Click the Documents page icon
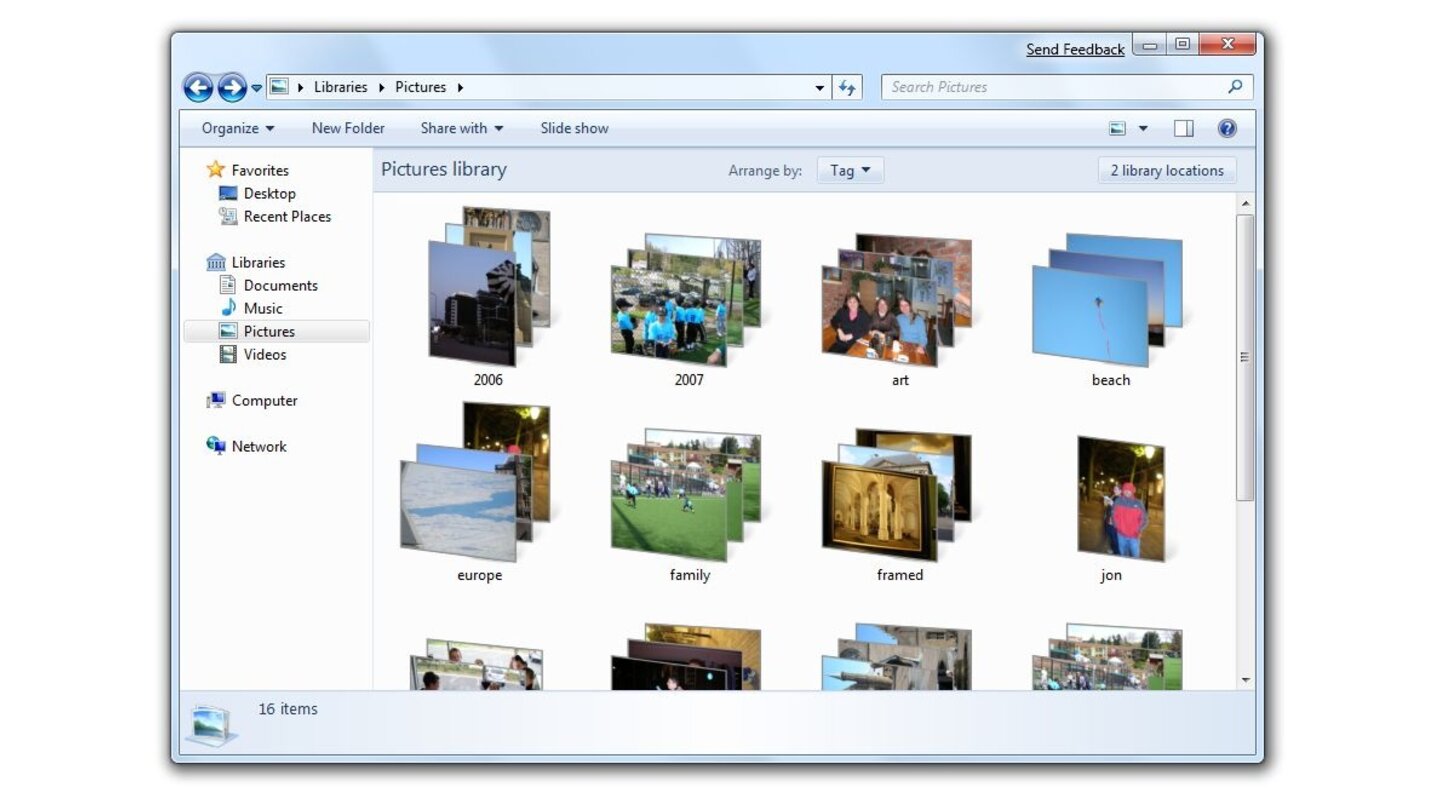 click(228, 285)
